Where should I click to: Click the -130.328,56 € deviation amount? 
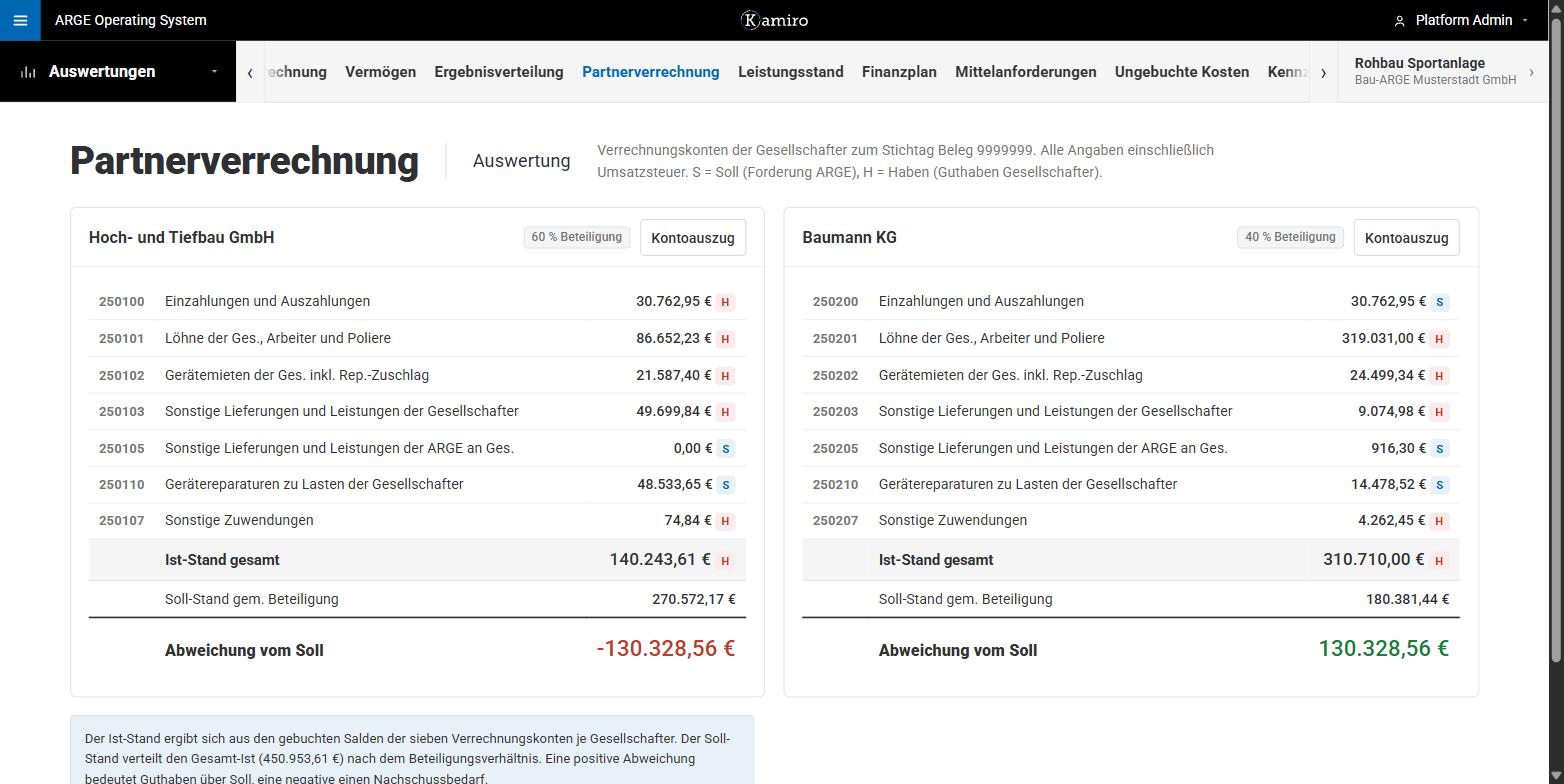(666, 648)
